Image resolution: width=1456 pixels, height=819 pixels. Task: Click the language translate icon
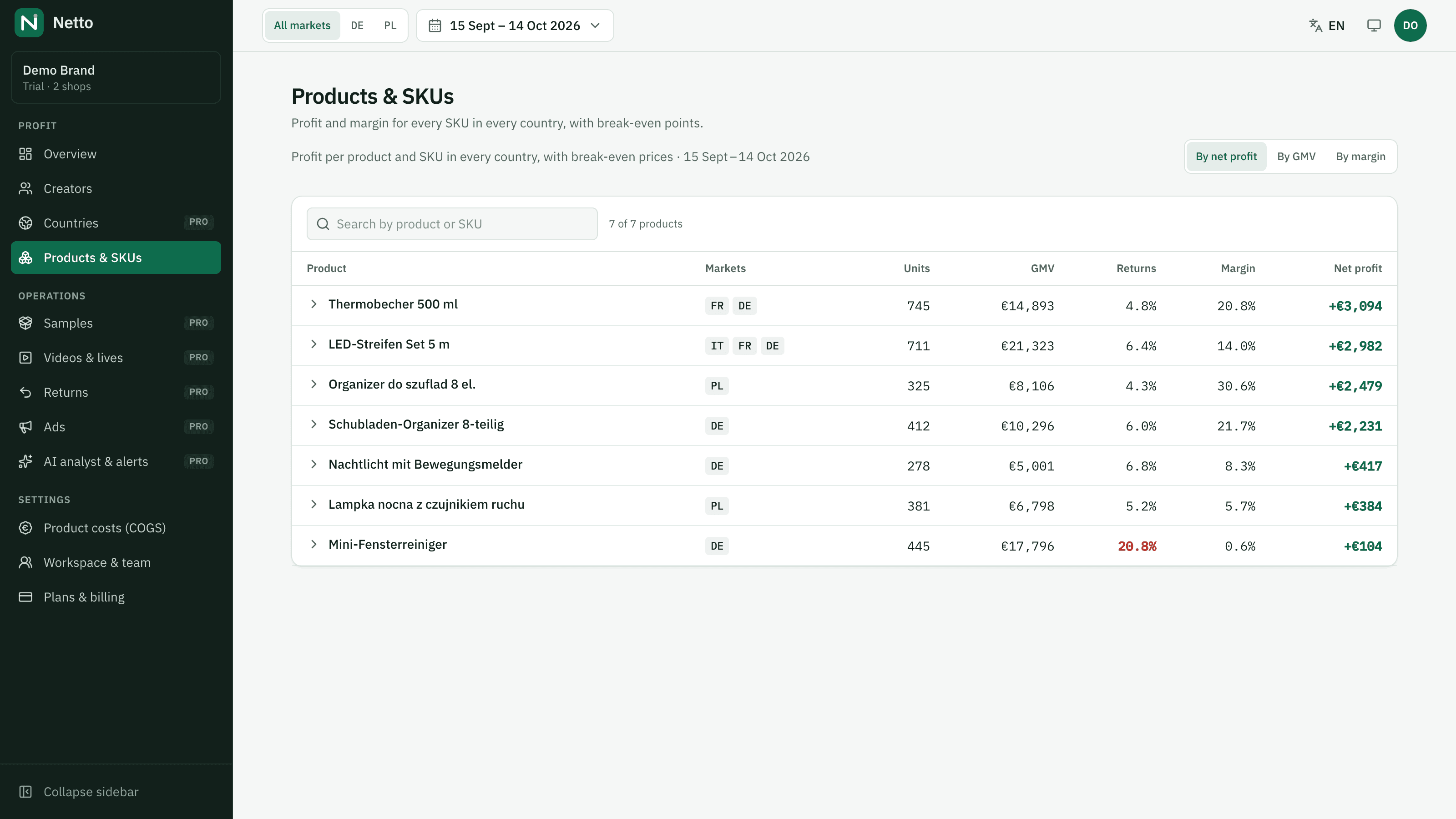coord(1316,25)
